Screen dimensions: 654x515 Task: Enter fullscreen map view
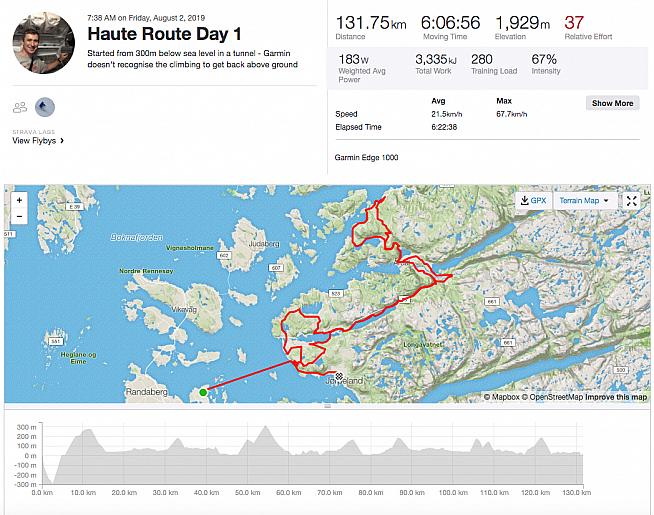pos(632,200)
